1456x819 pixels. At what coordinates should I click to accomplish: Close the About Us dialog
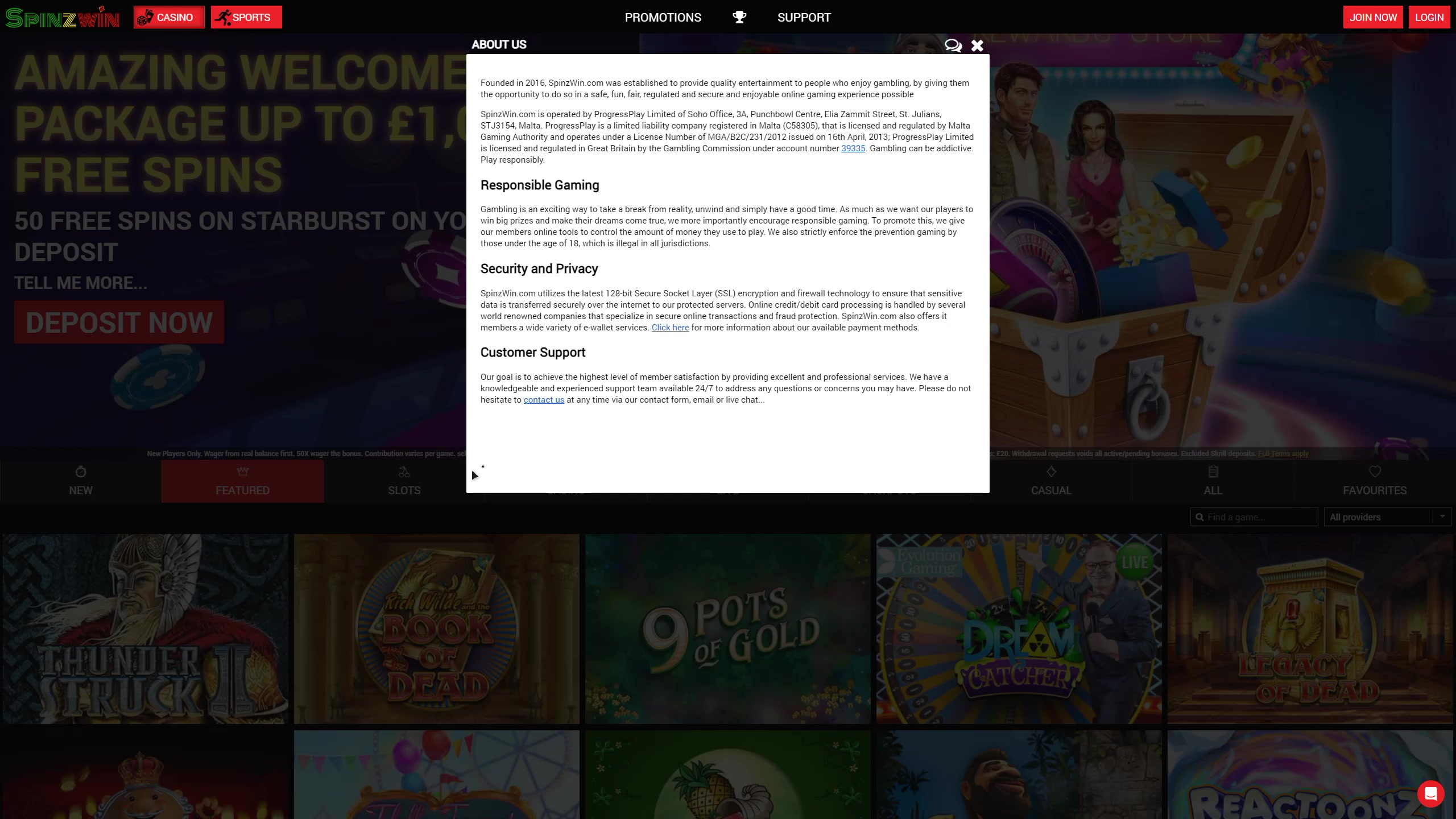(977, 45)
